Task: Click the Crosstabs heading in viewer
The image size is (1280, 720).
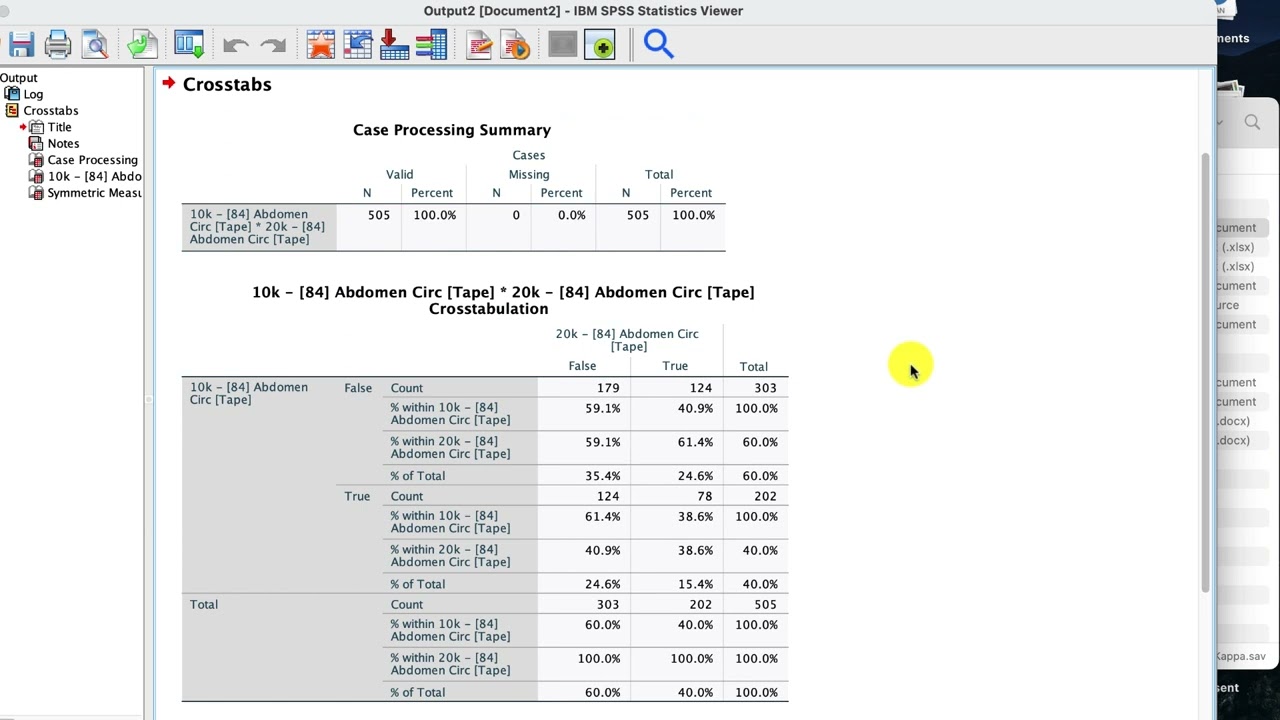Action: click(x=227, y=84)
